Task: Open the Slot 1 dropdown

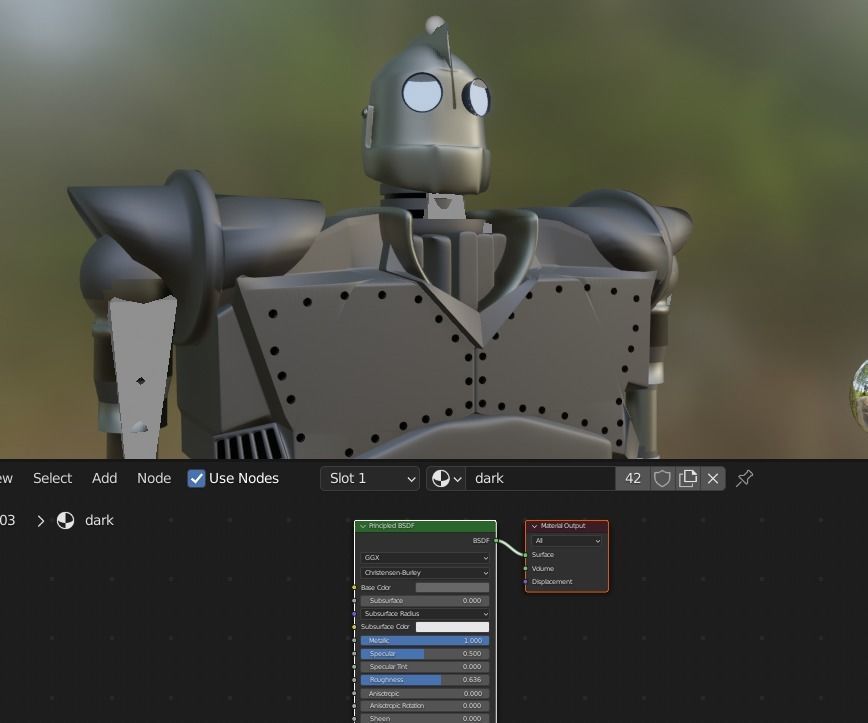Action: pos(370,478)
